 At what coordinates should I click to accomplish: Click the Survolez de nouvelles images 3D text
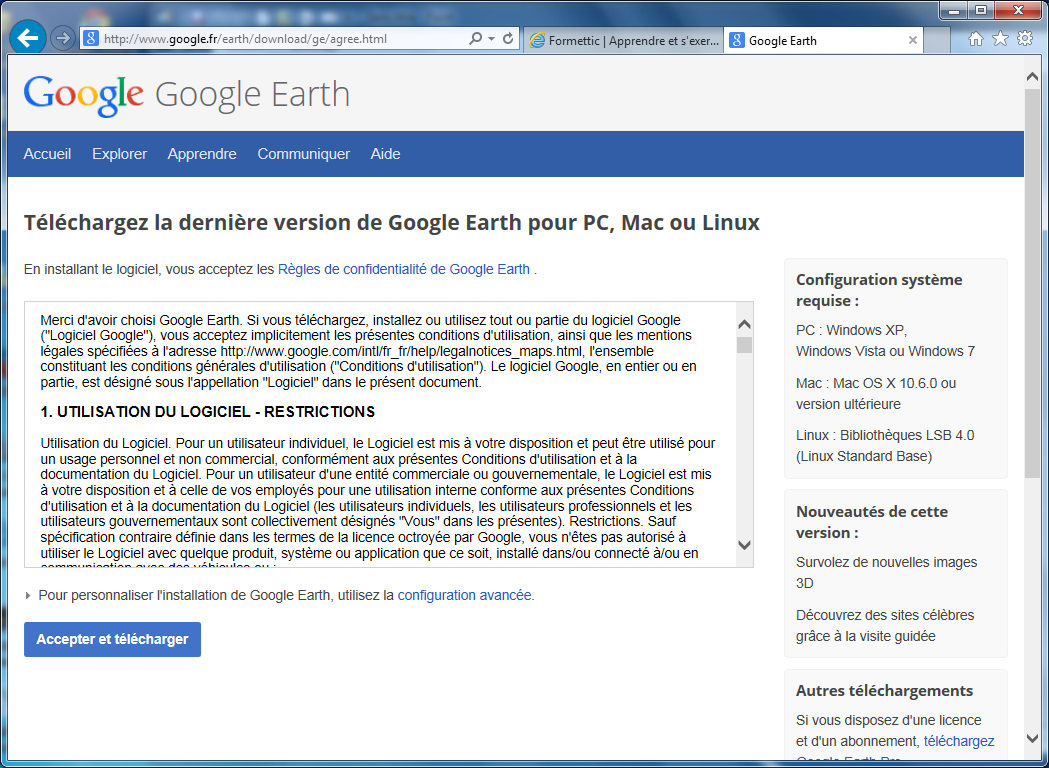(x=886, y=573)
